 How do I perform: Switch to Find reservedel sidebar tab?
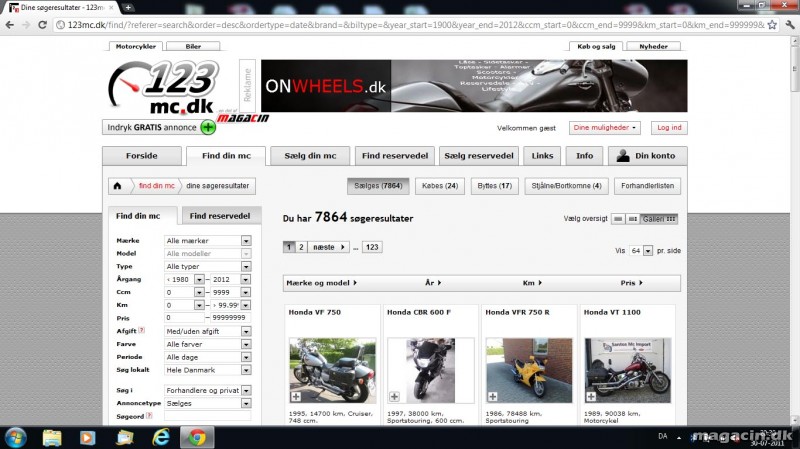point(220,216)
